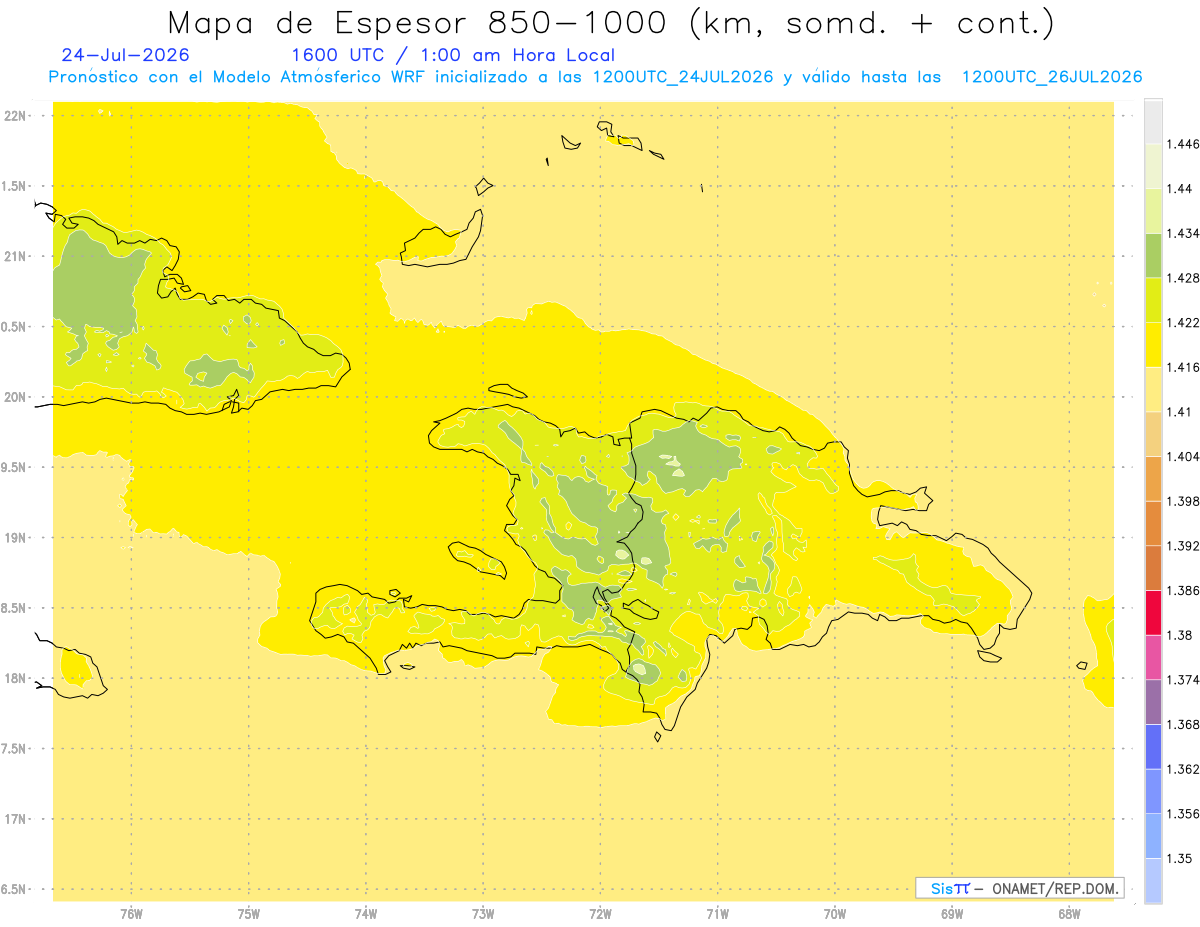Click the colorbar value '1.422'
Viewport: 1200px width, 927px height.
(1182, 323)
